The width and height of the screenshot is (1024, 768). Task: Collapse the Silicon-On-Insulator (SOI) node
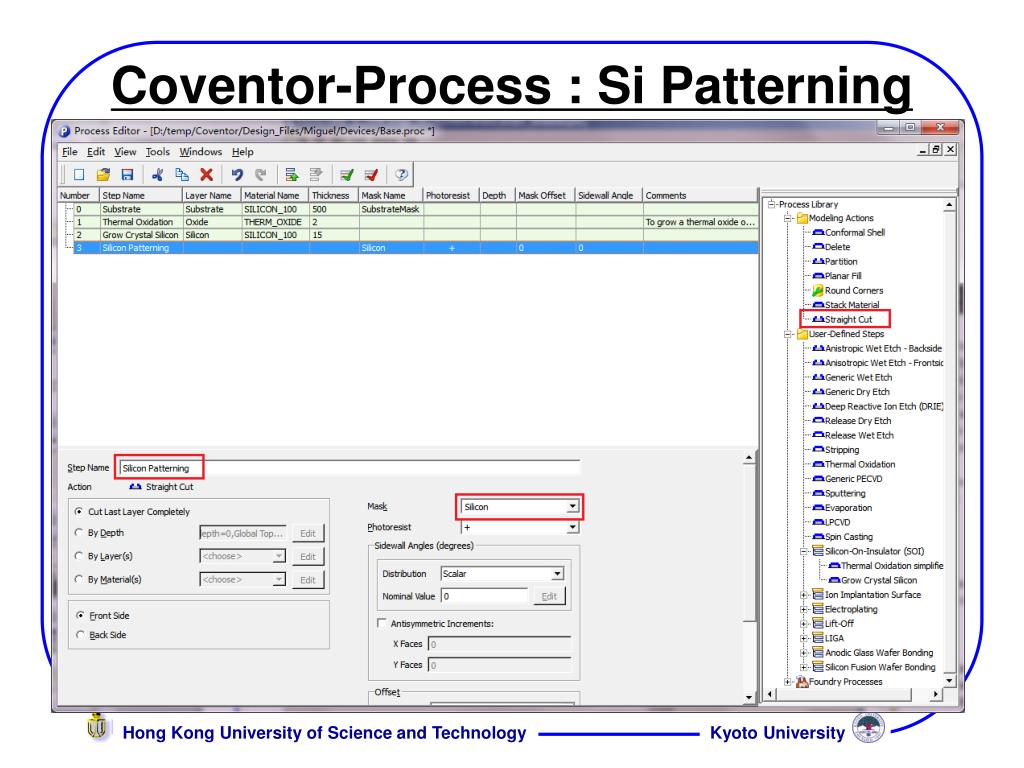tap(804, 551)
